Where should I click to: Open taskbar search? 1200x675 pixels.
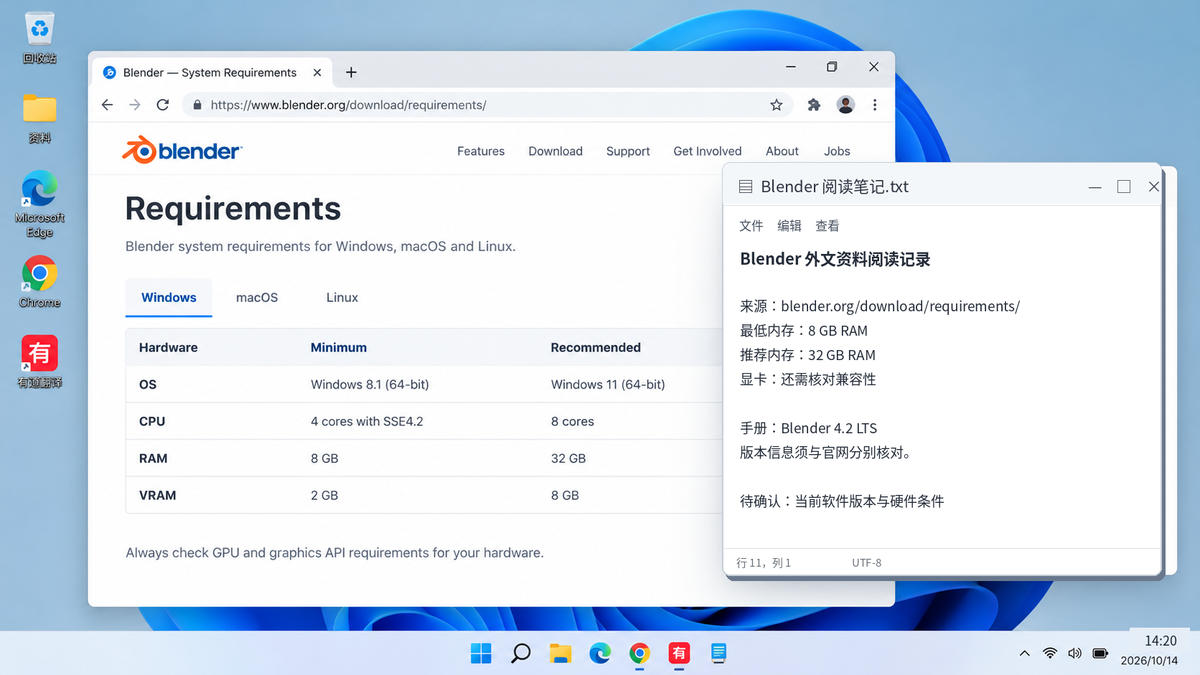(x=520, y=653)
